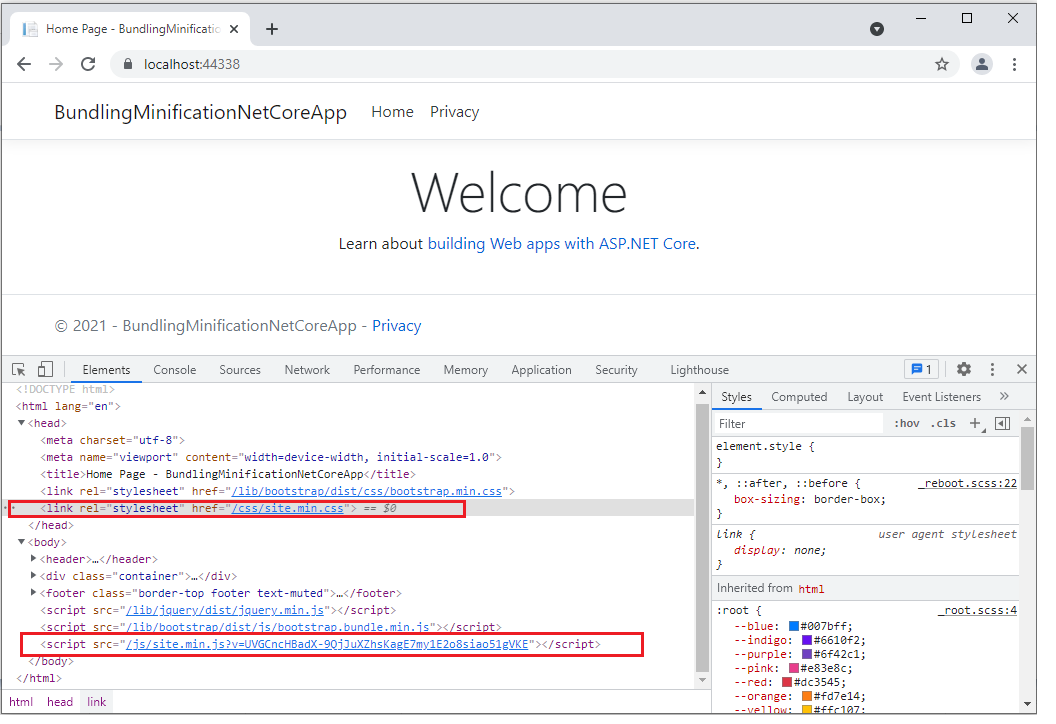Open the Chrome profile avatar

[x=982, y=64]
